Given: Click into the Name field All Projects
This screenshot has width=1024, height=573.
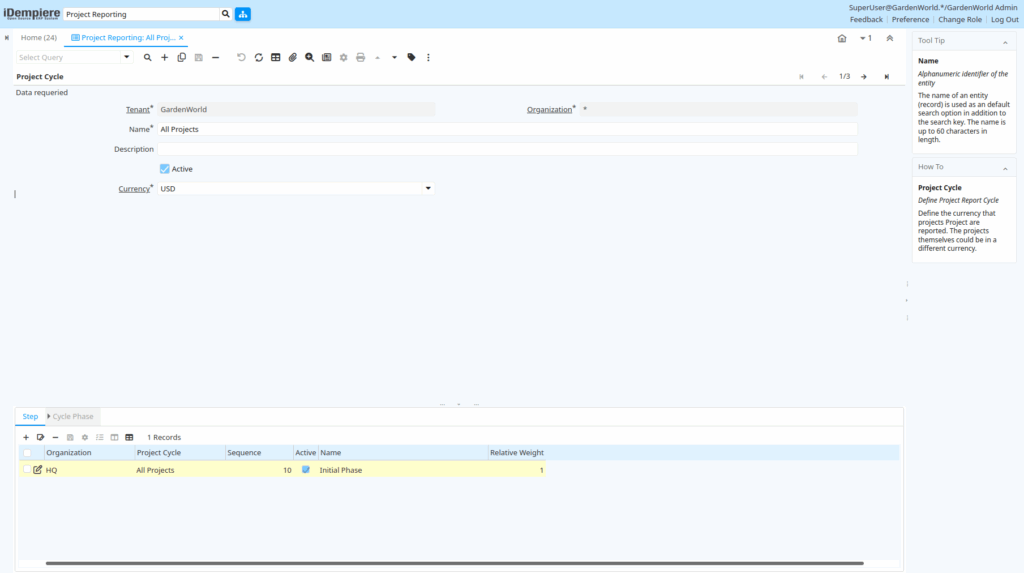Looking at the screenshot, I should click(x=507, y=129).
